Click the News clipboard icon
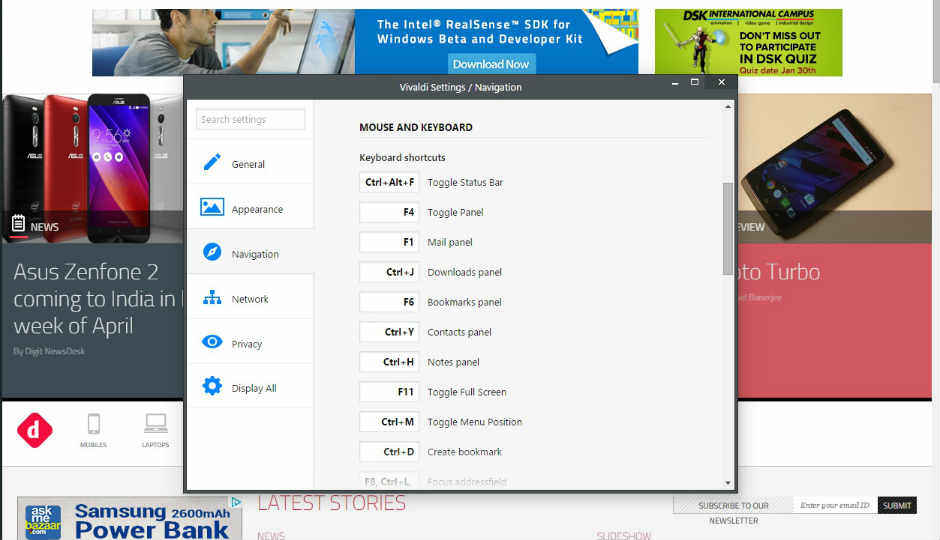The image size is (940, 540). [x=18, y=224]
